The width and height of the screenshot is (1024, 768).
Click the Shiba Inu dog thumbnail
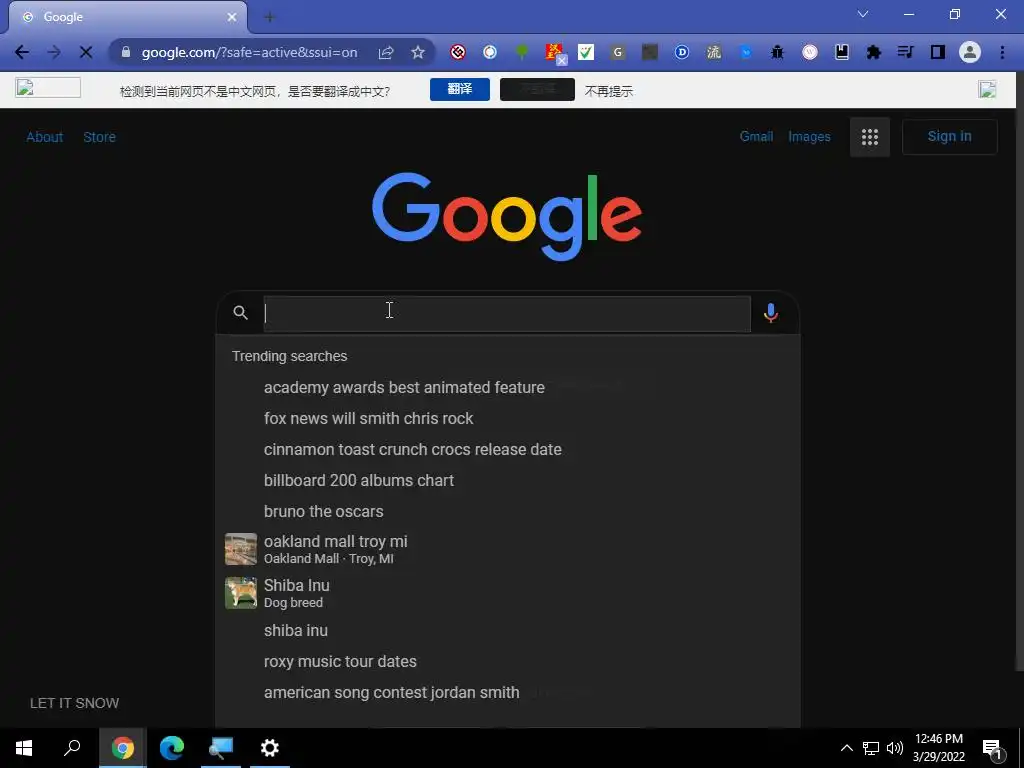click(x=241, y=593)
